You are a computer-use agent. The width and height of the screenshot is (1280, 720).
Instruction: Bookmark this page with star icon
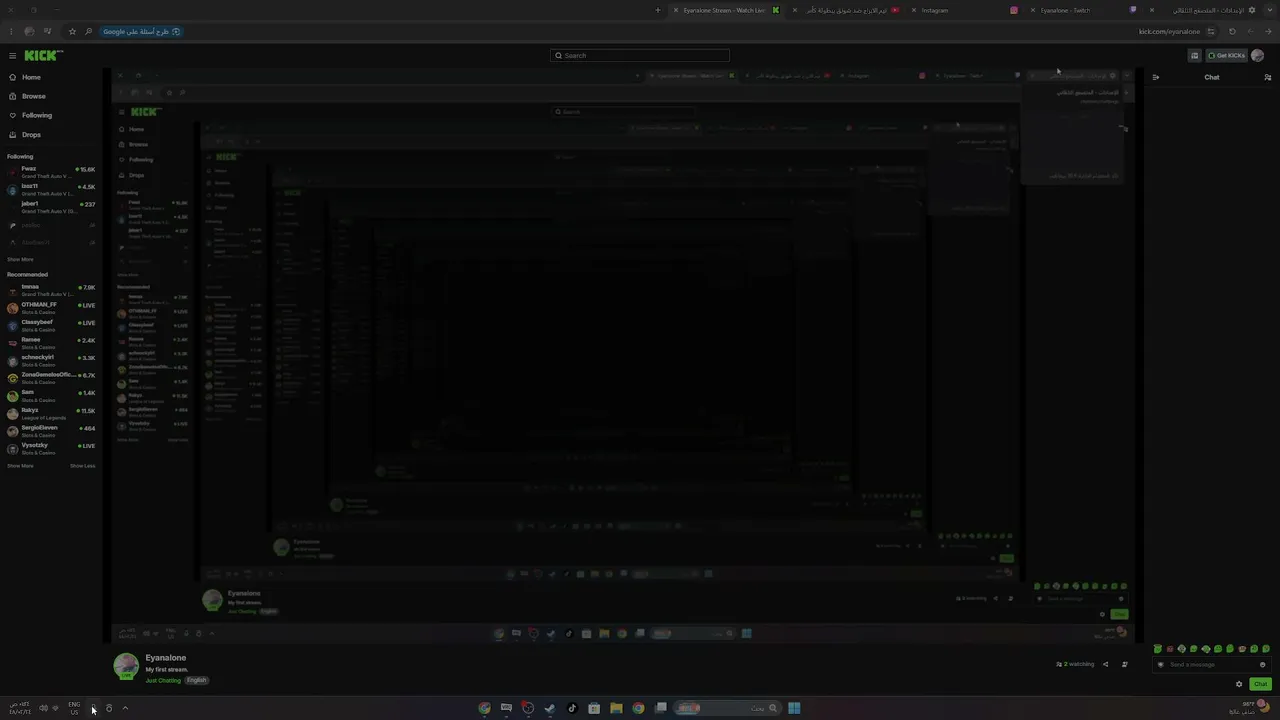click(x=71, y=31)
